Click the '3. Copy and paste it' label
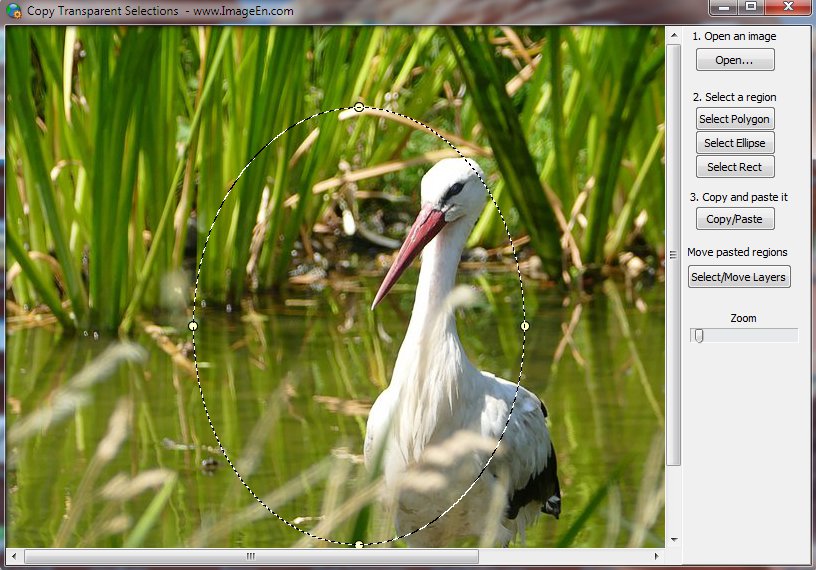The image size is (816, 570). coord(739,197)
